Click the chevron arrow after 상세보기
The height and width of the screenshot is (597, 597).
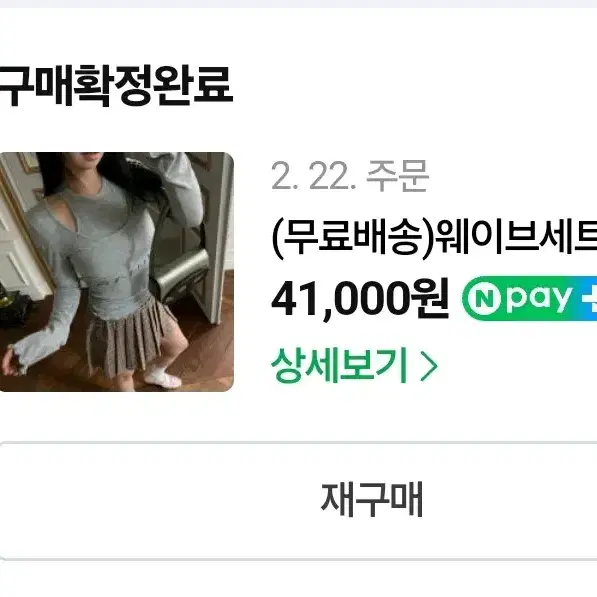click(x=428, y=366)
